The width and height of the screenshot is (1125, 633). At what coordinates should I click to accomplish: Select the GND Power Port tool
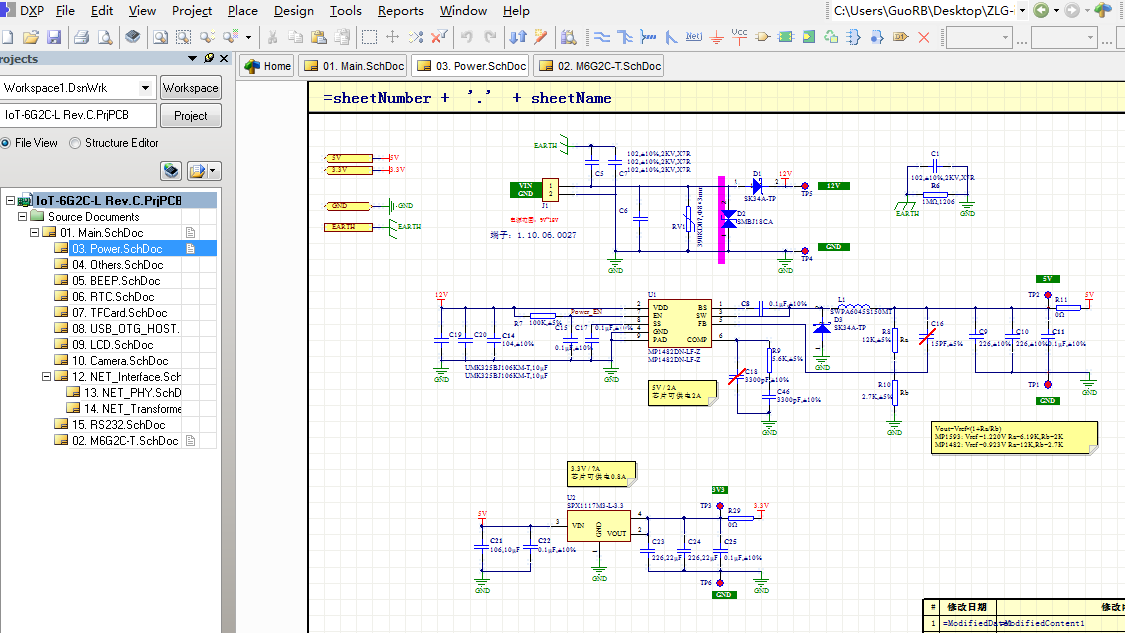coord(716,37)
